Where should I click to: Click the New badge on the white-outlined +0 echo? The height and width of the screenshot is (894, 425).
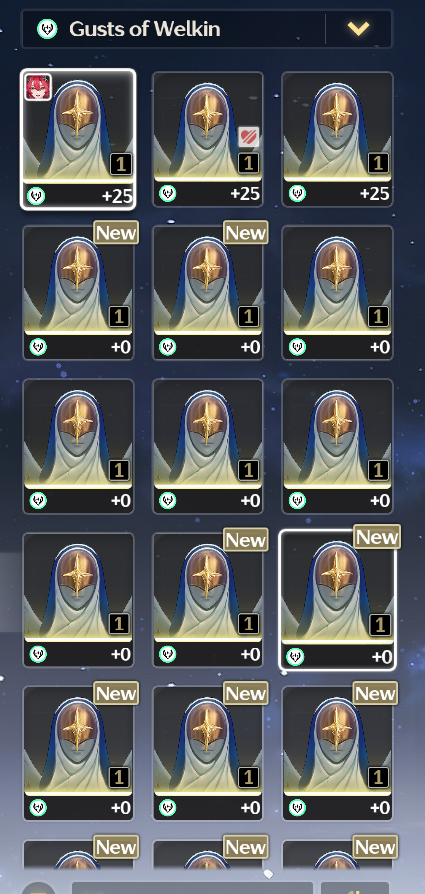pos(377,537)
